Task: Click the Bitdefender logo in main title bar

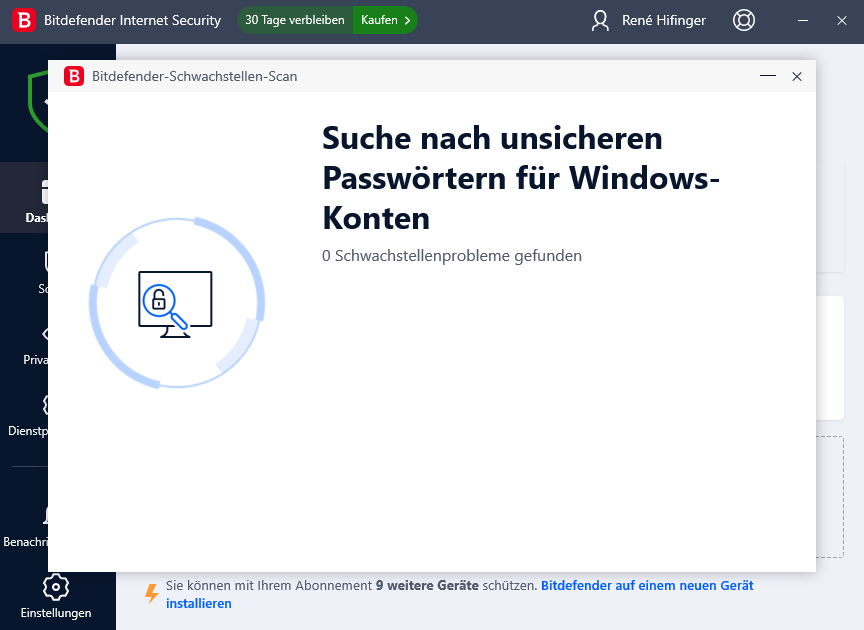Action: pos(24,20)
